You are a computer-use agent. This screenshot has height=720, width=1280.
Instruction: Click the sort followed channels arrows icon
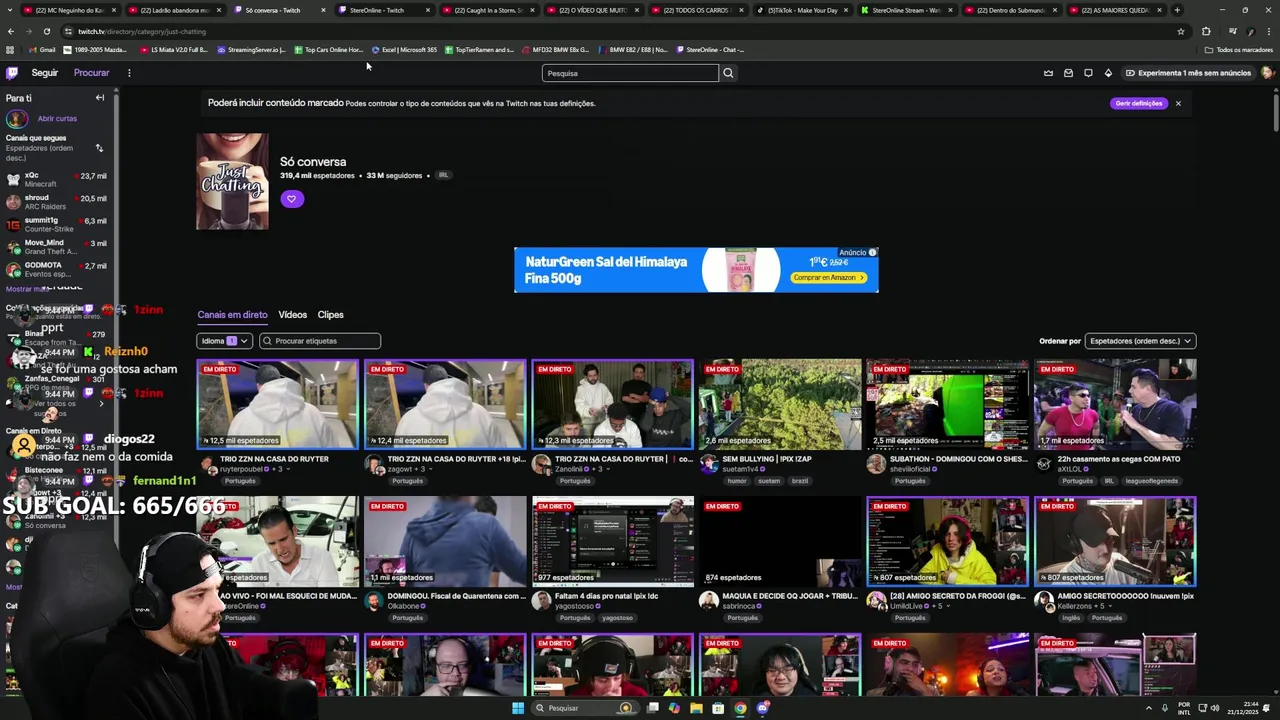pyautogui.click(x=99, y=148)
